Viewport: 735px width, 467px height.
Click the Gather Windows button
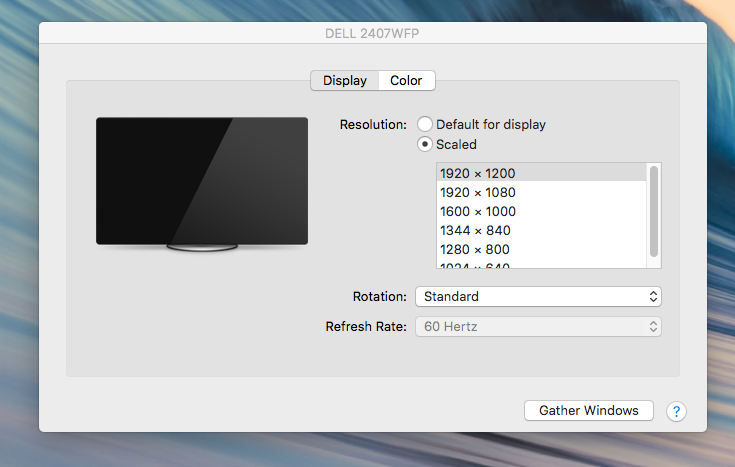pos(589,410)
